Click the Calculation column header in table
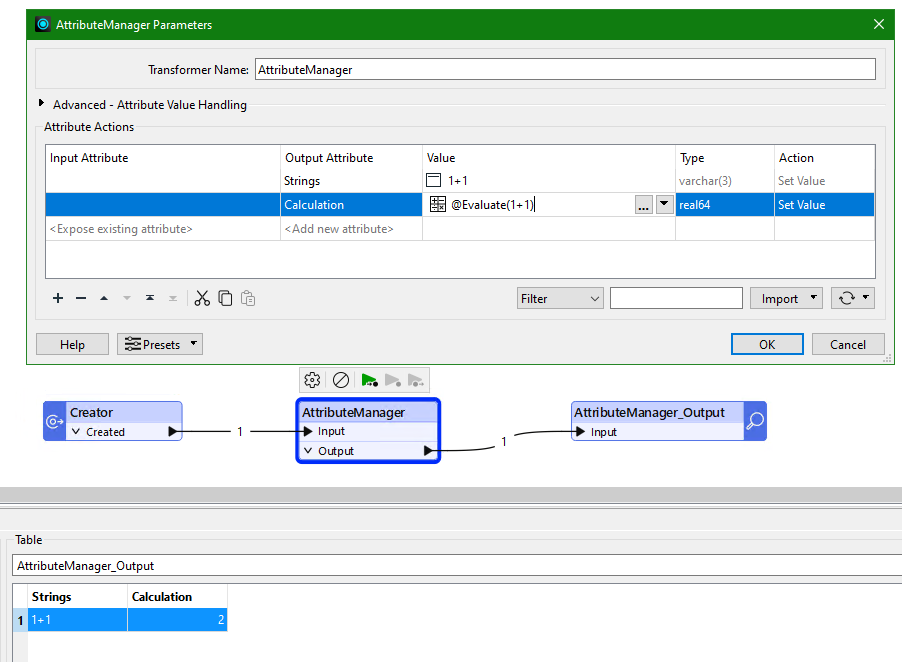902x662 pixels. (x=177, y=596)
